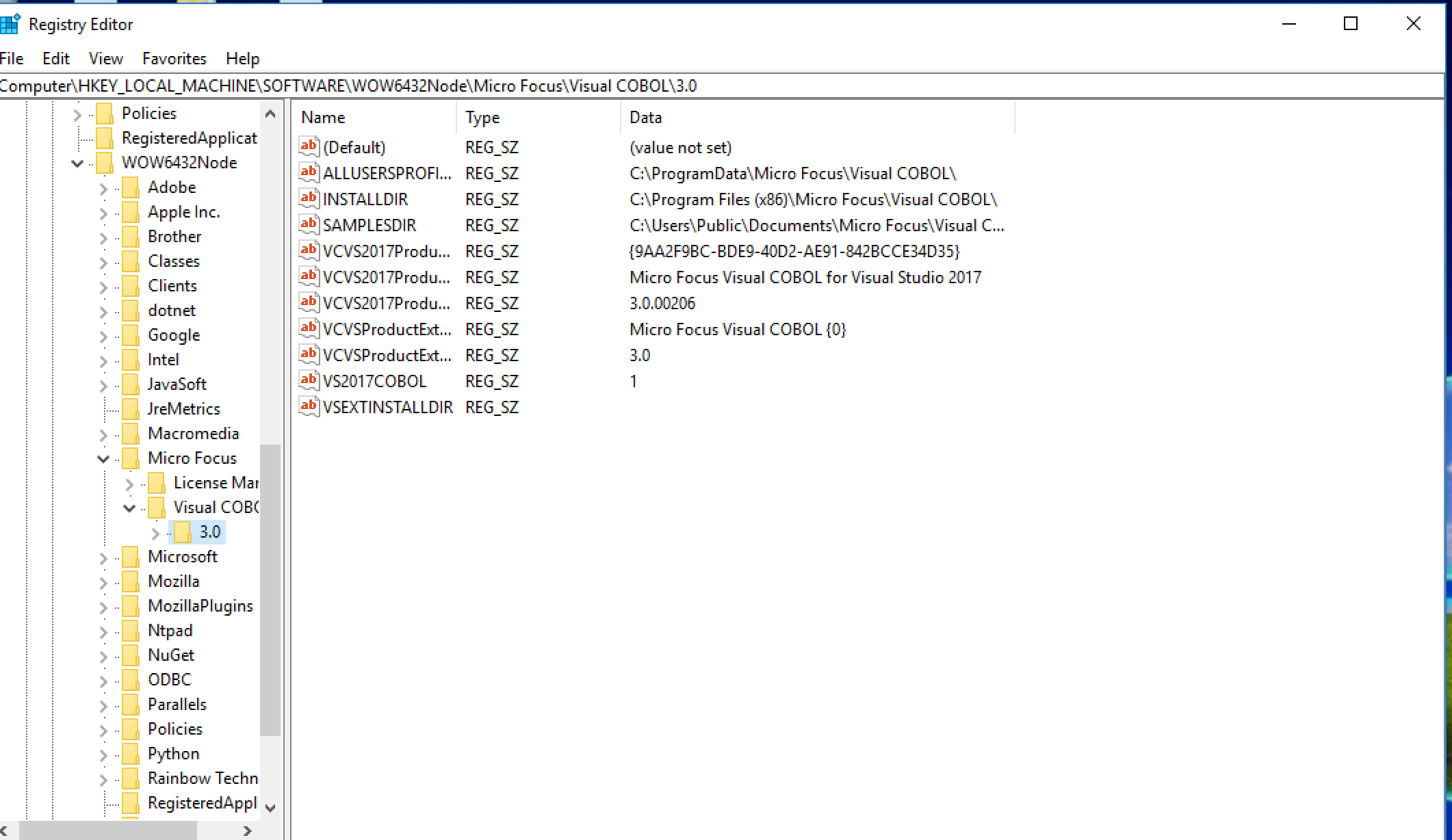Click the INSTALLDIR string value icon

coord(309,199)
